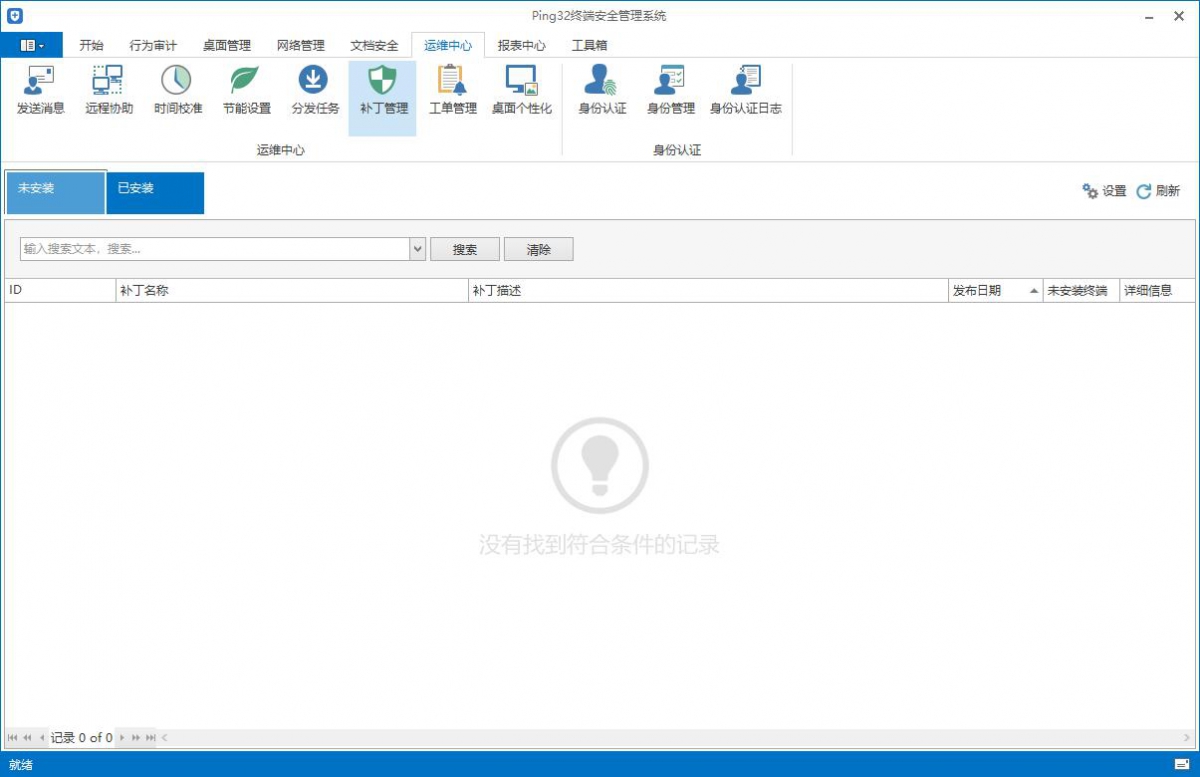The width and height of the screenshot is (1200, 777).
Task: Expand the search text dropdown arrow
Action: point(418,249)
